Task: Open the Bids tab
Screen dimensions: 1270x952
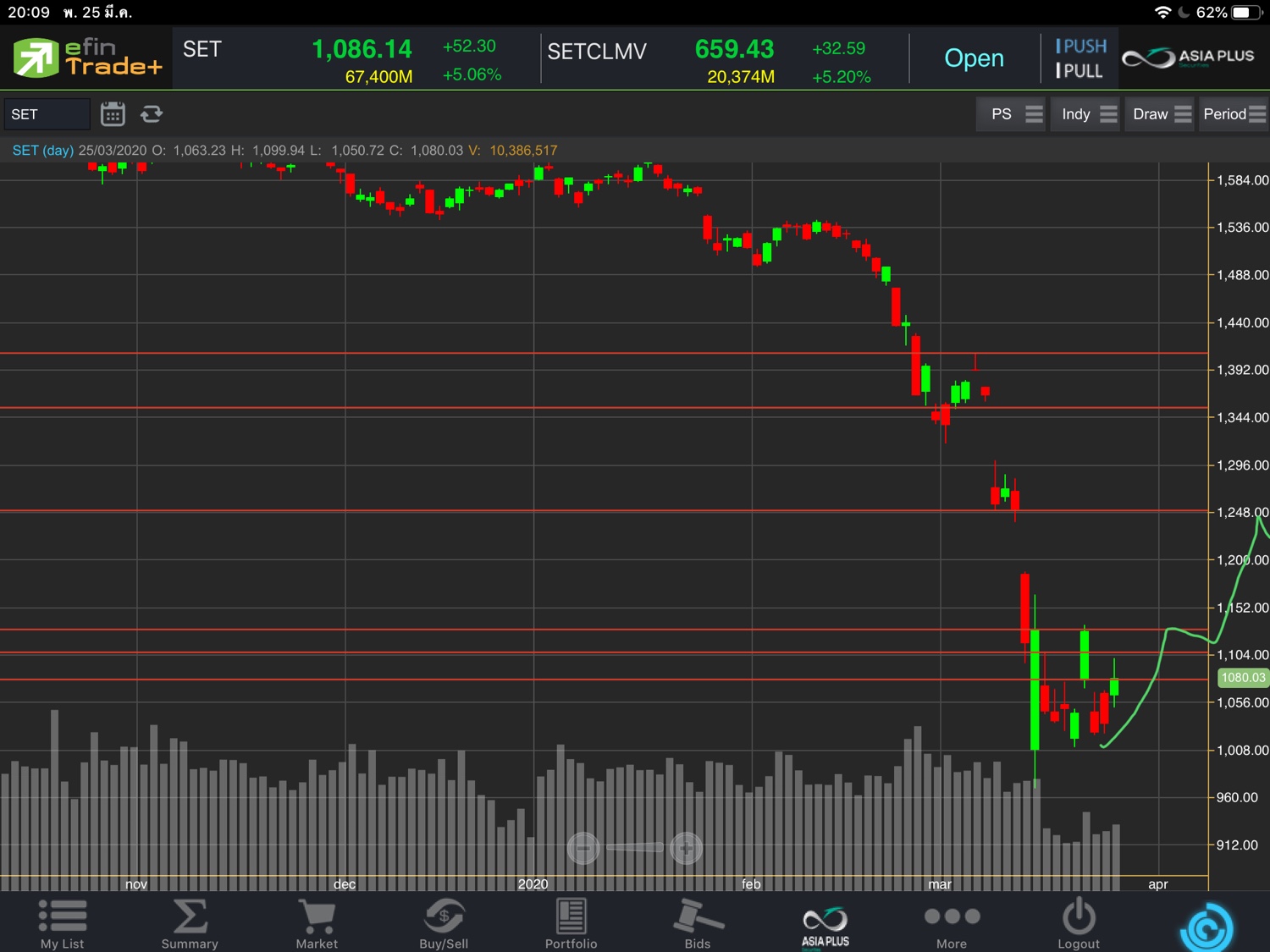Action: 698,924
